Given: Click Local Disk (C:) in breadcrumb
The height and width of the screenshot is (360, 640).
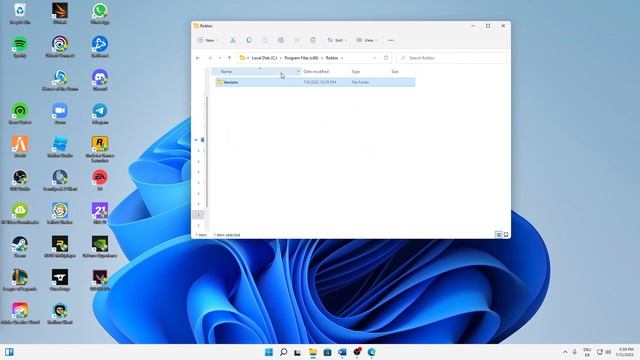Looking at the screenshot, I should pyautogui.click(x=264, y=58).
